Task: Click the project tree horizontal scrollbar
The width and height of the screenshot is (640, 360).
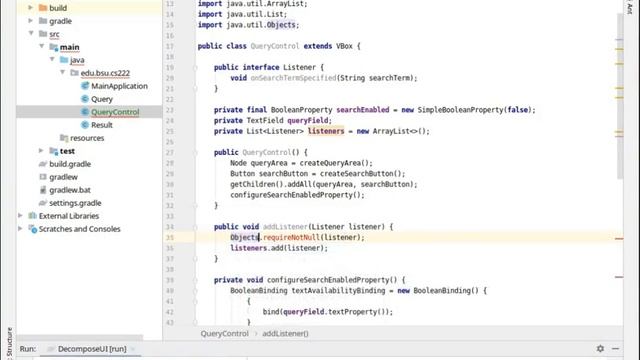Action: click(x=80, y=338)
